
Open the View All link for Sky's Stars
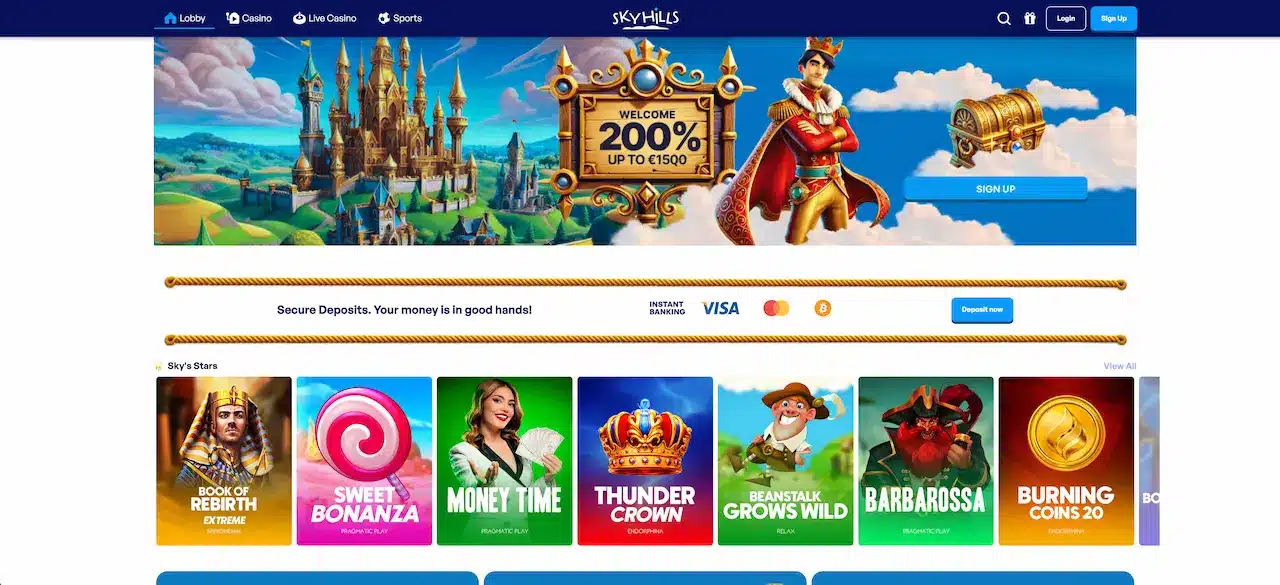tap(1119, 366)
